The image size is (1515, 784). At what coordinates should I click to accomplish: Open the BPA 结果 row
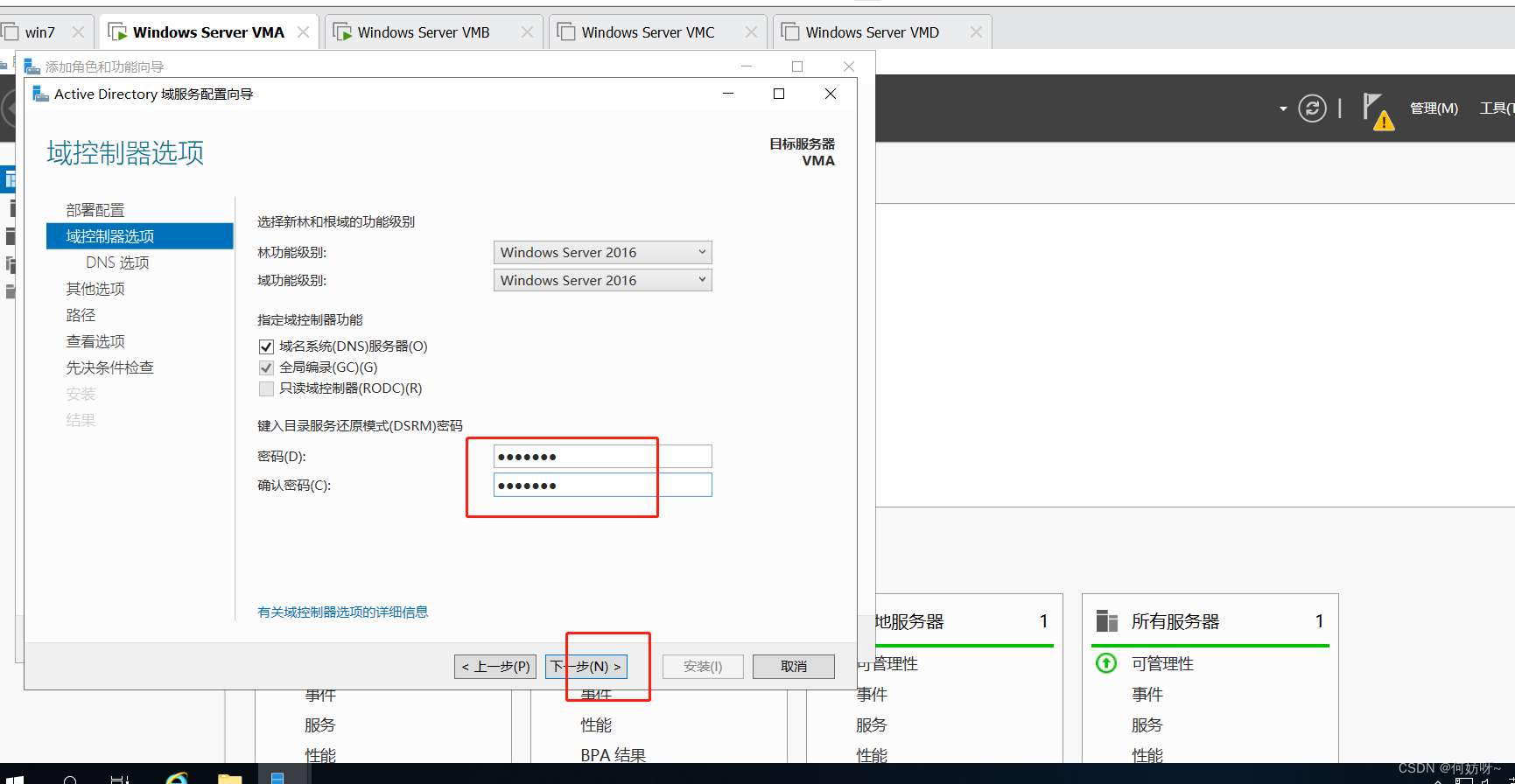(613, 755)
